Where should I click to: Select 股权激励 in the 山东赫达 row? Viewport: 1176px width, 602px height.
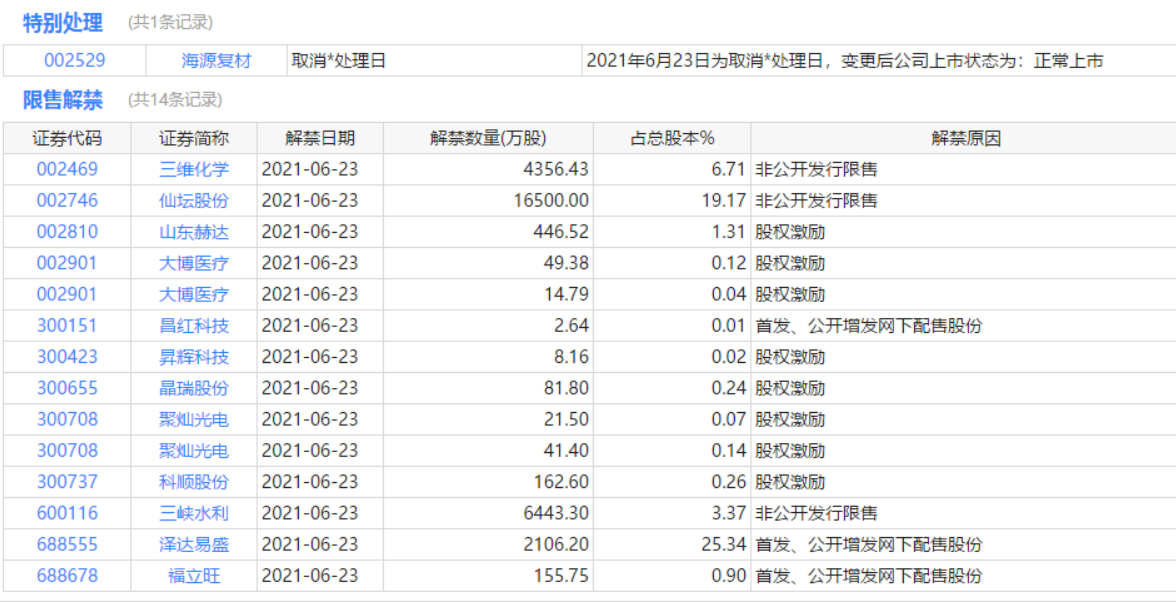pos(790,232)
